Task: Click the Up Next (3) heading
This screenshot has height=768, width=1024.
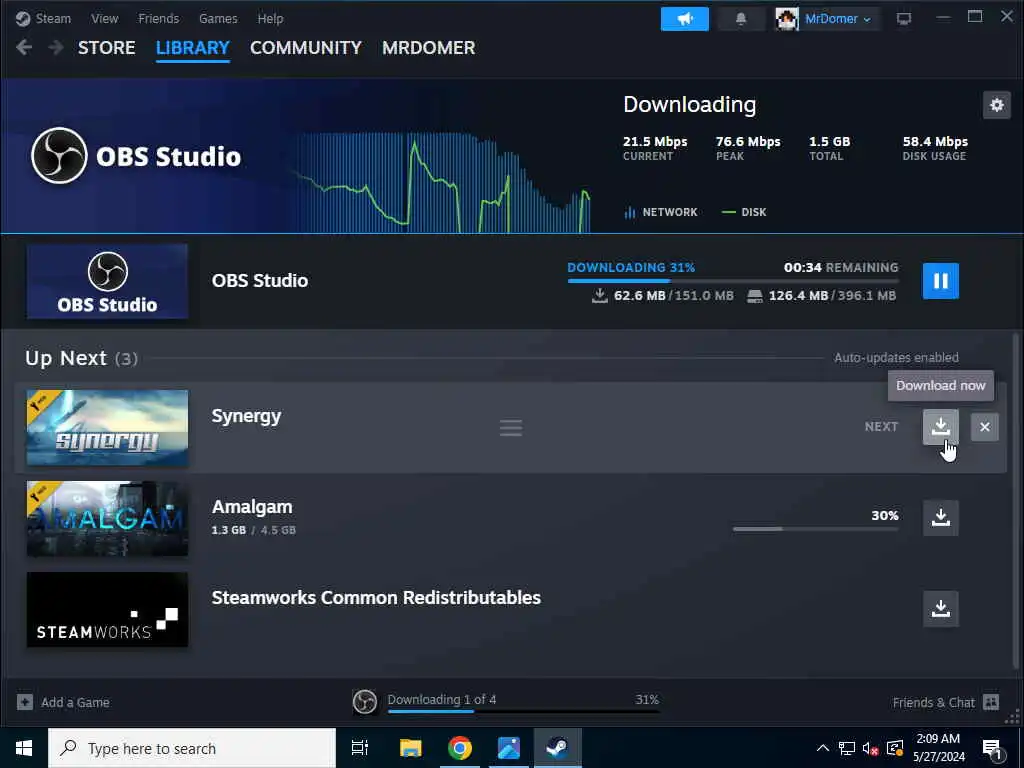Action: [x=81, y=359]
